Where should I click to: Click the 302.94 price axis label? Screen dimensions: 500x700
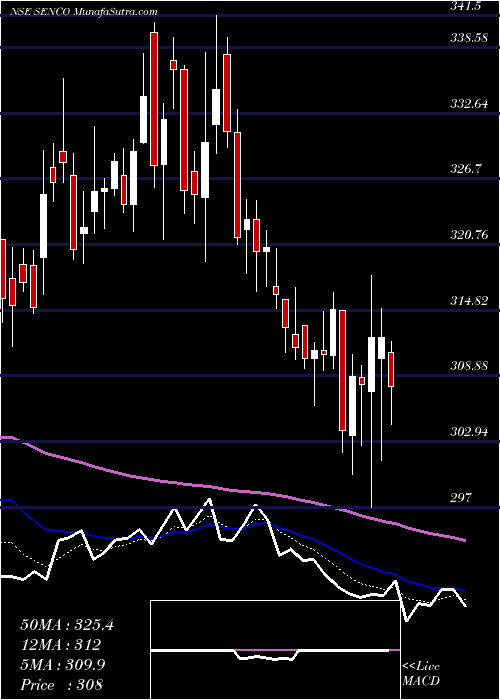pyautogui.click(x=468, y=432)
